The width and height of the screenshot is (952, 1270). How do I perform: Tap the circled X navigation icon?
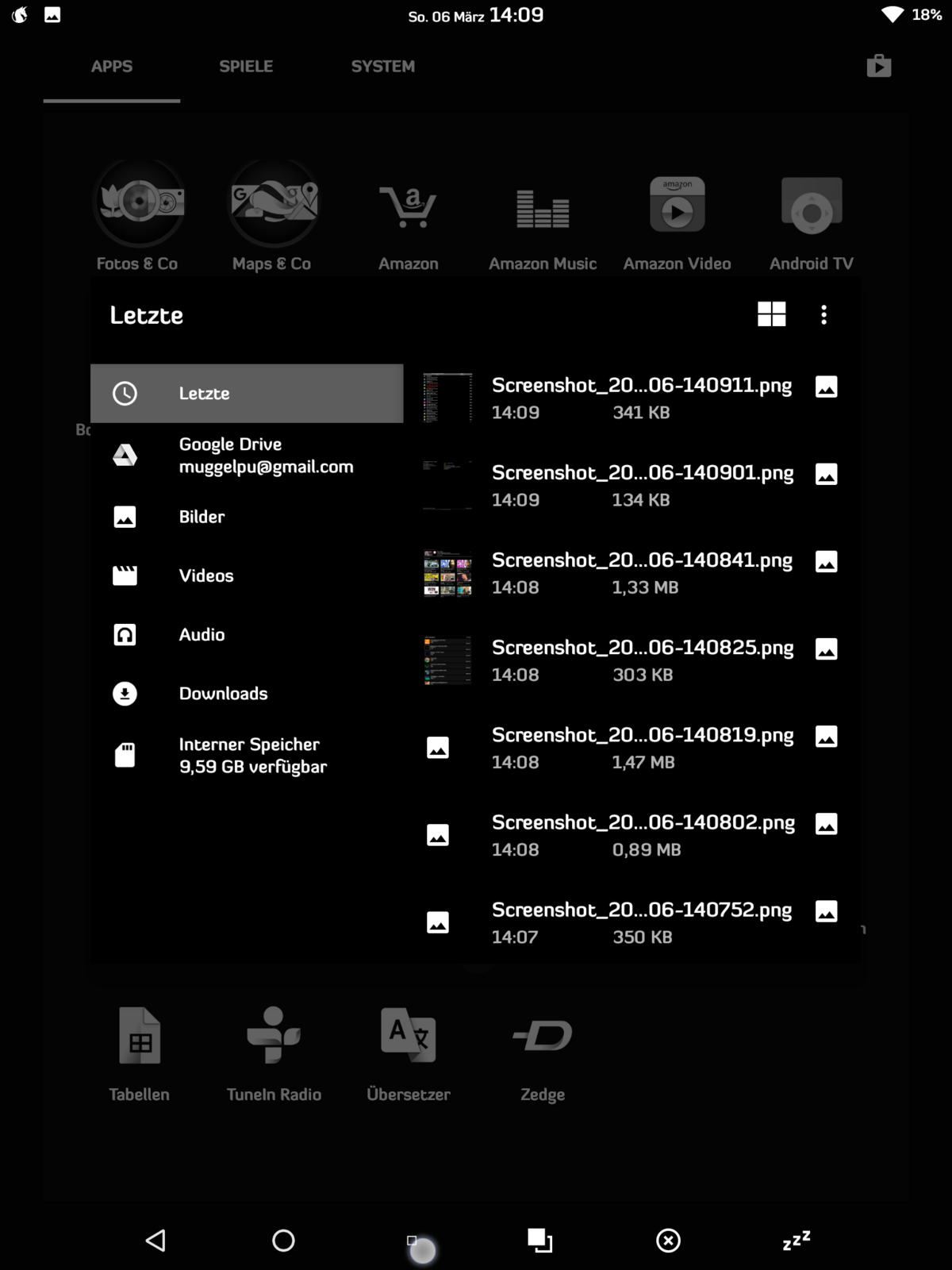[x=668, y=1240]
